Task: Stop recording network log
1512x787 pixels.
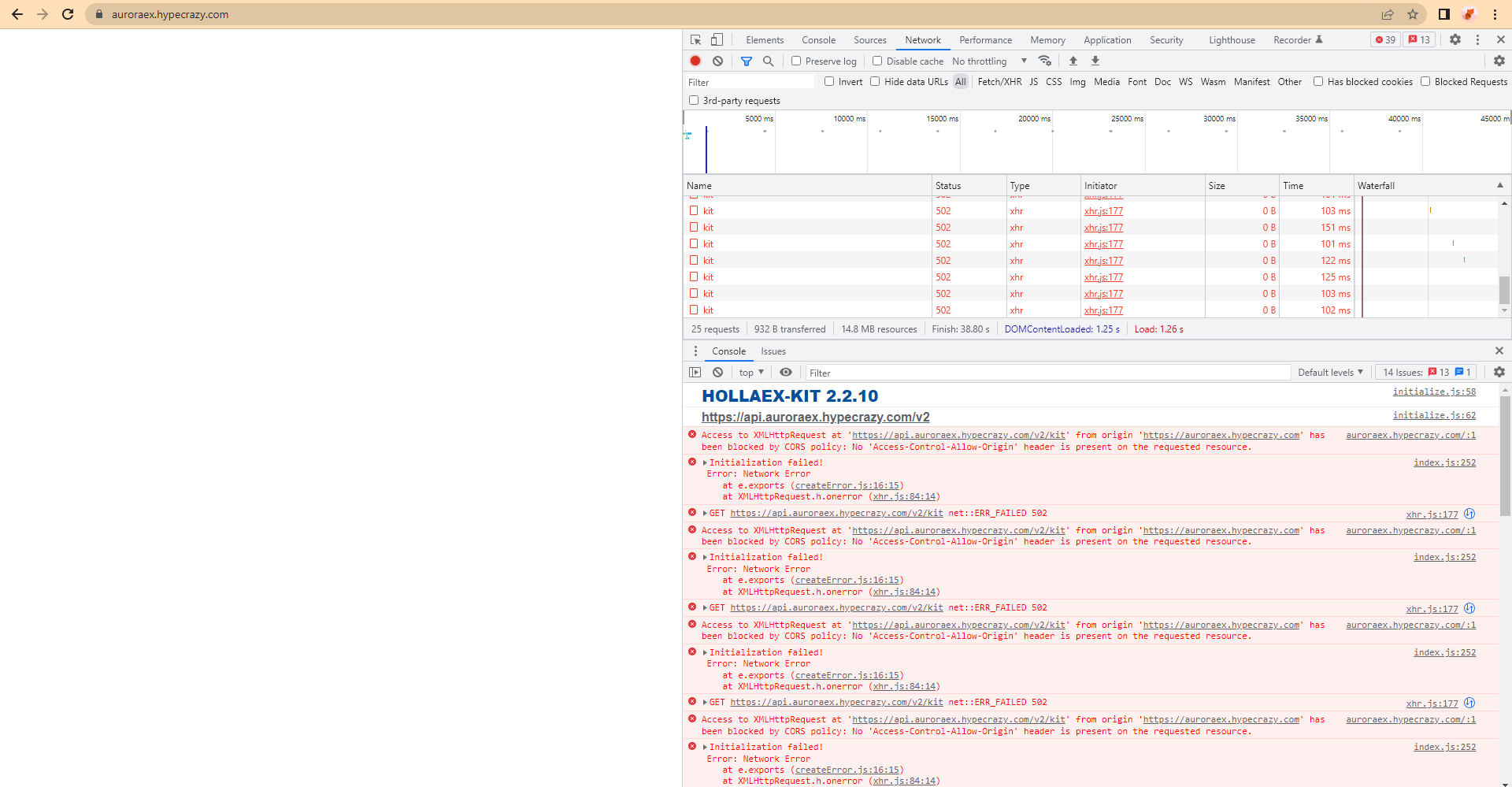Action: click(695, 61)
